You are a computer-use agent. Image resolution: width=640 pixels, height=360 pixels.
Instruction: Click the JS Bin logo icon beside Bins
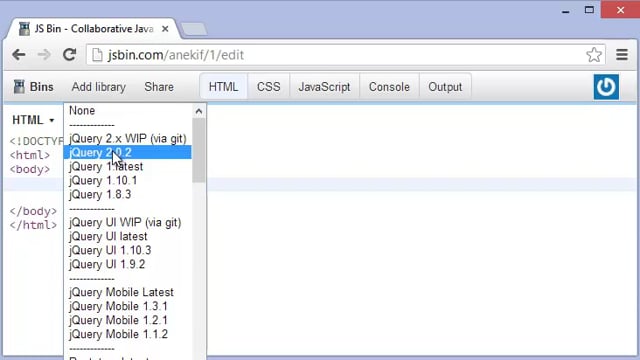[x=19, y=87]
